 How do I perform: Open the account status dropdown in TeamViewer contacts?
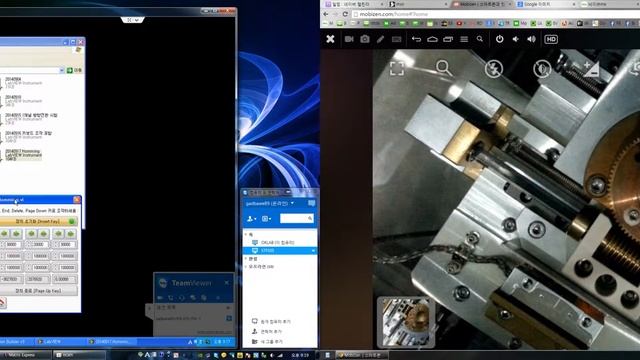[x=292, y=203]
